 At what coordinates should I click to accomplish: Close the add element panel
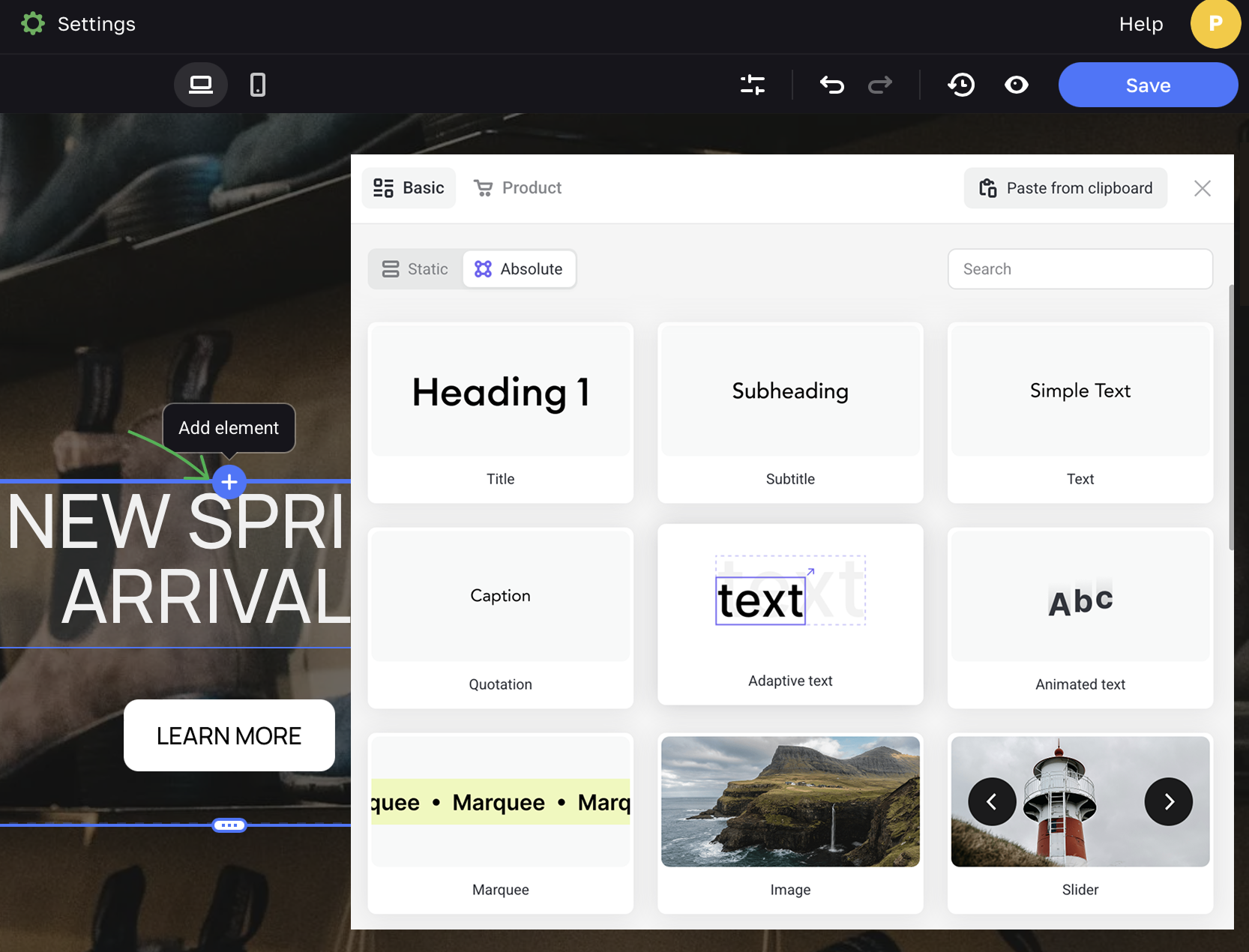point(1202,188)
